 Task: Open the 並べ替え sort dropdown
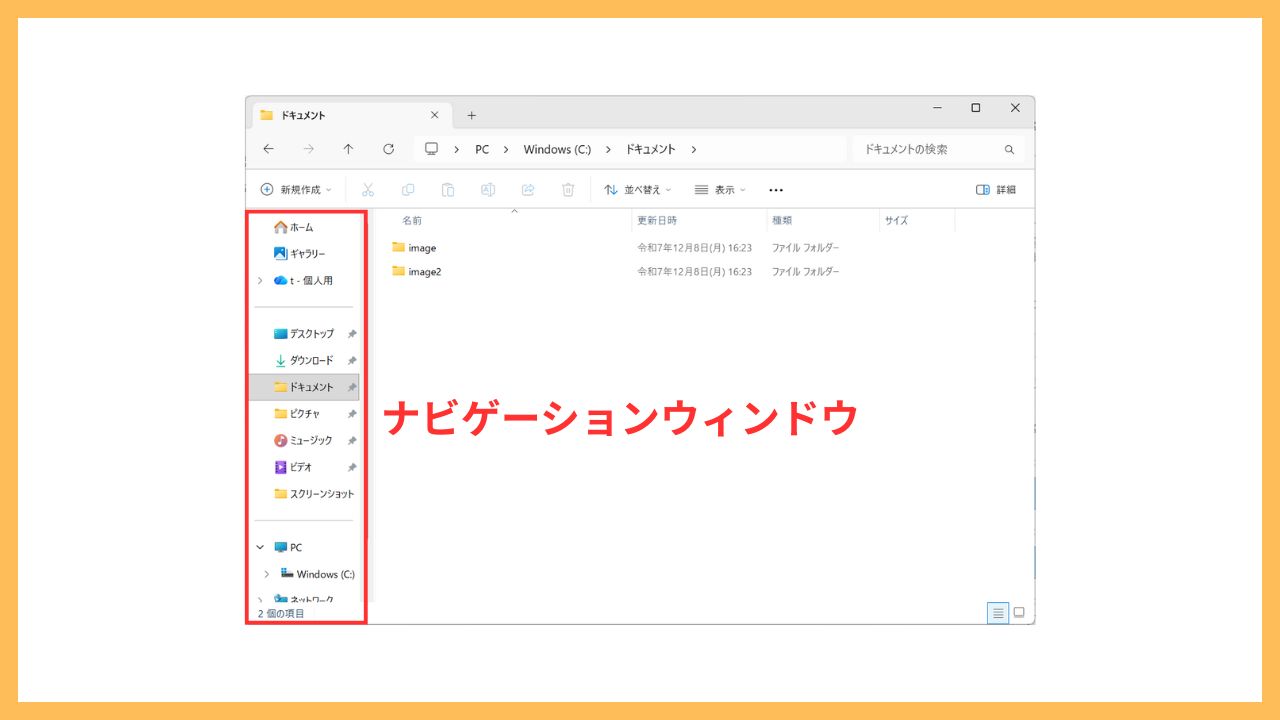(x=638, y=189)
